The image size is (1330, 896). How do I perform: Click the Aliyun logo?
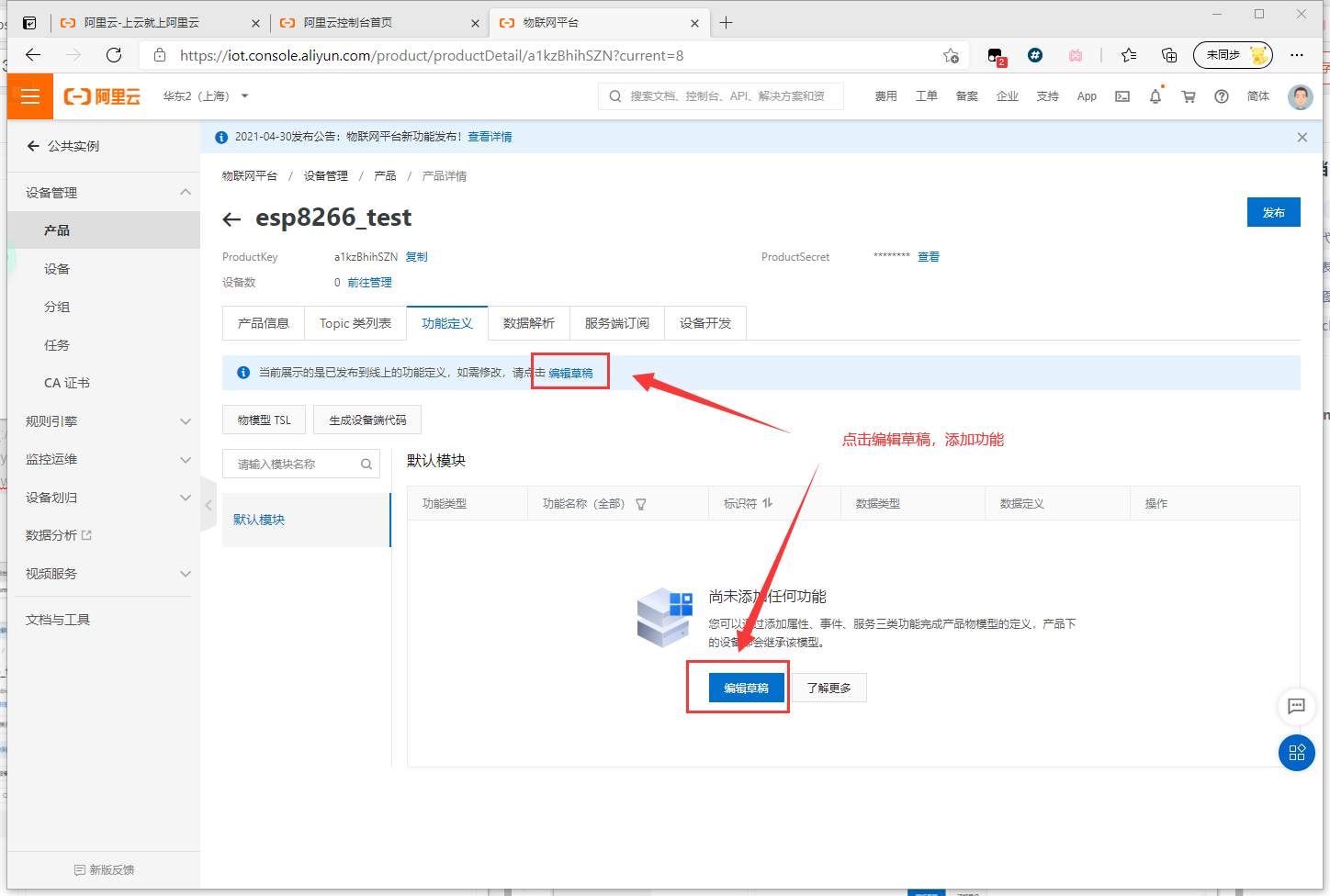[x=102, y=96]
